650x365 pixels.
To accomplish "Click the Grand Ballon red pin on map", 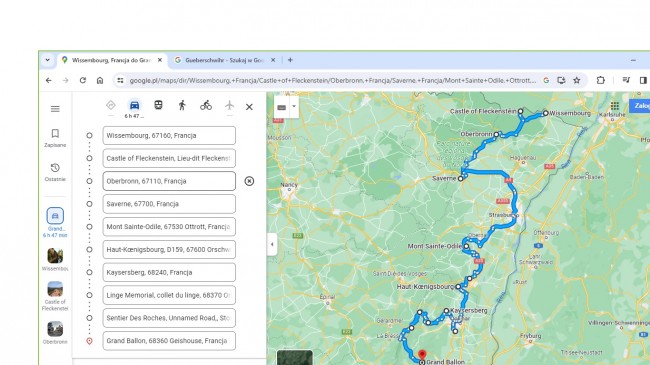I will click(422, 355).
